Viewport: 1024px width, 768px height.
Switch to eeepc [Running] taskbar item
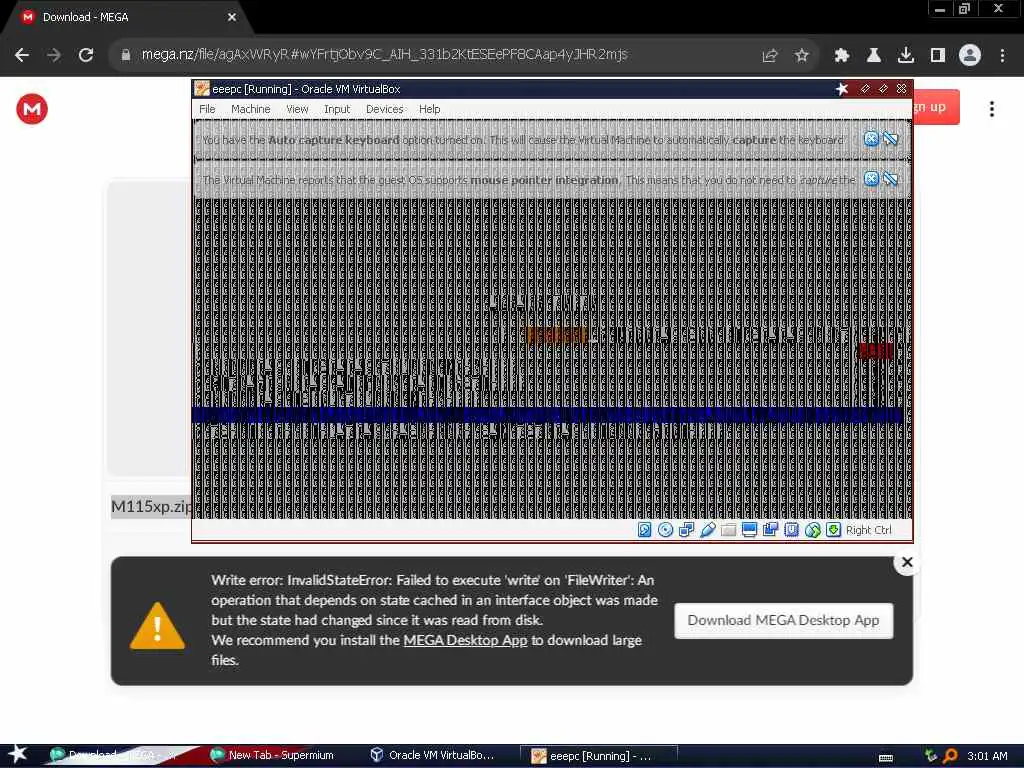598,756
